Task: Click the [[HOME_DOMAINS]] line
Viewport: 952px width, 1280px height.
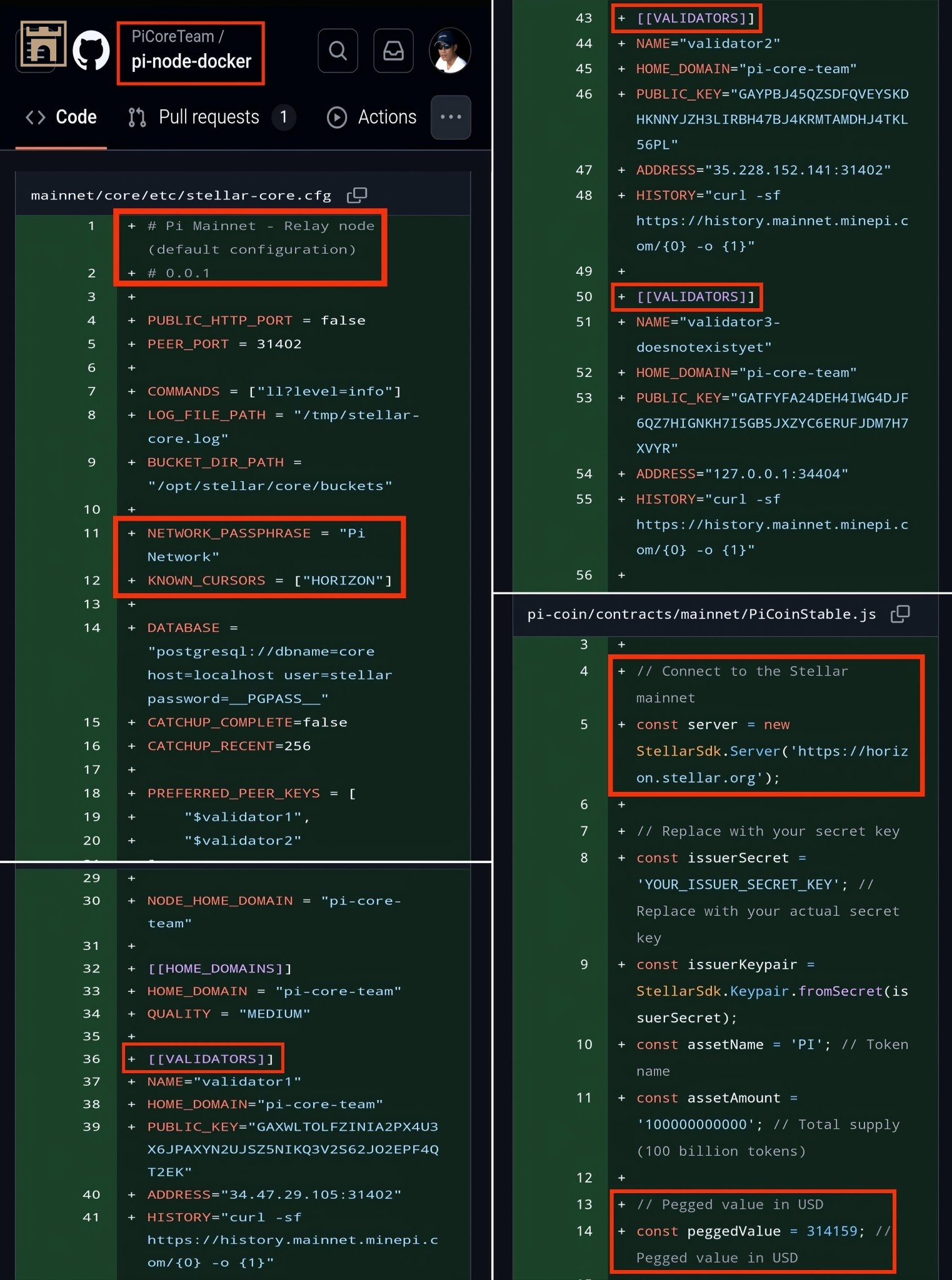Action: (x=219, y=969)
